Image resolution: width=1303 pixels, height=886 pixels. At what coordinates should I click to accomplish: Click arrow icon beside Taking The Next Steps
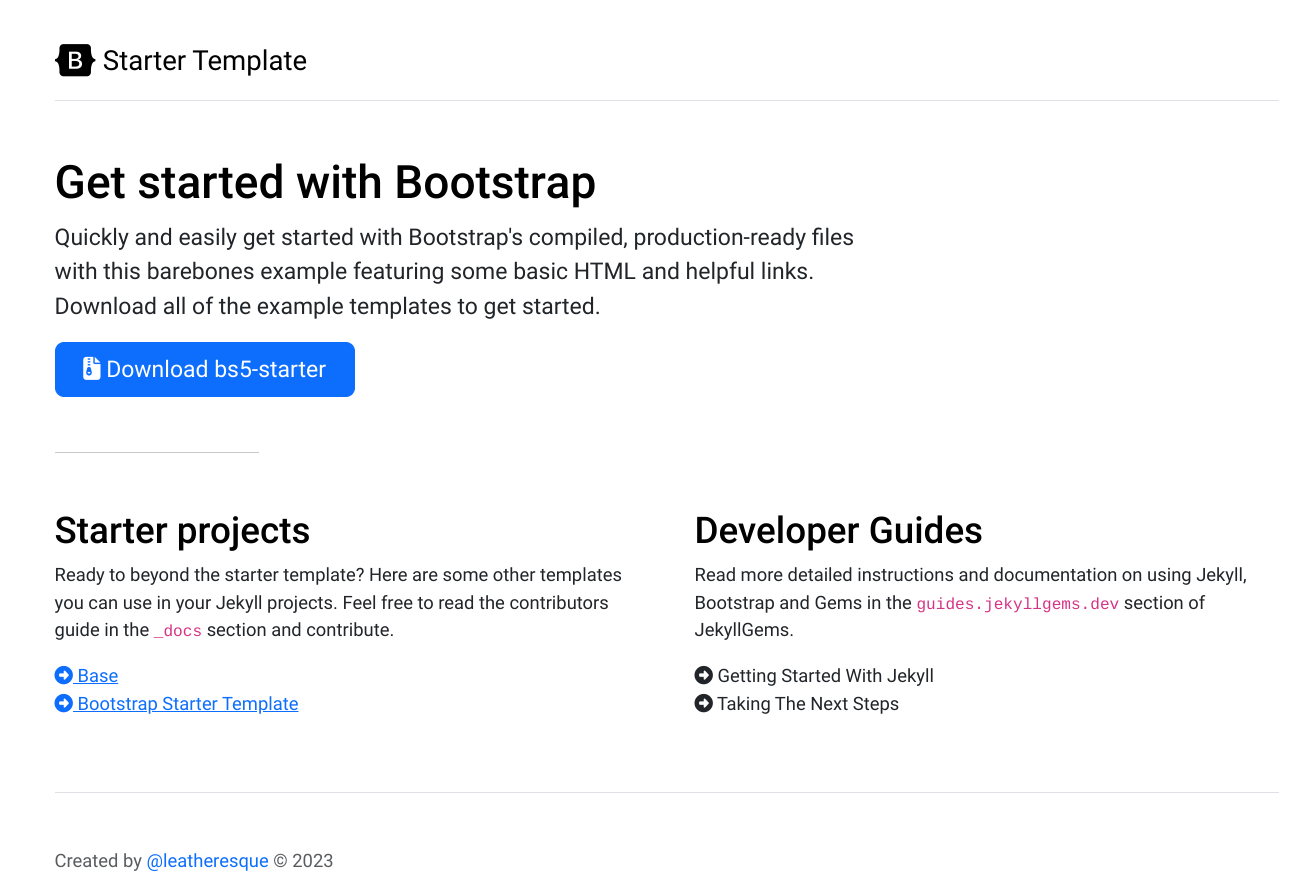[704, 703]
